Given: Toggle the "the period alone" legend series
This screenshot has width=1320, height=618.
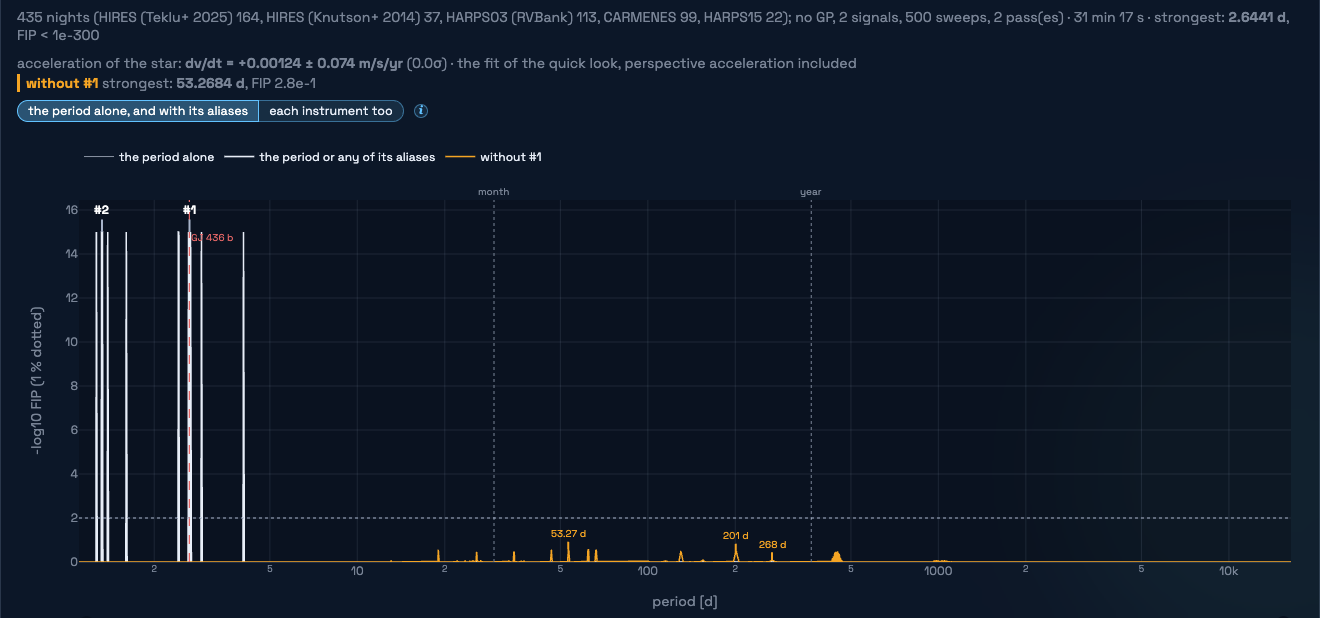Looking at the screenshot, I should coord(150,157).
